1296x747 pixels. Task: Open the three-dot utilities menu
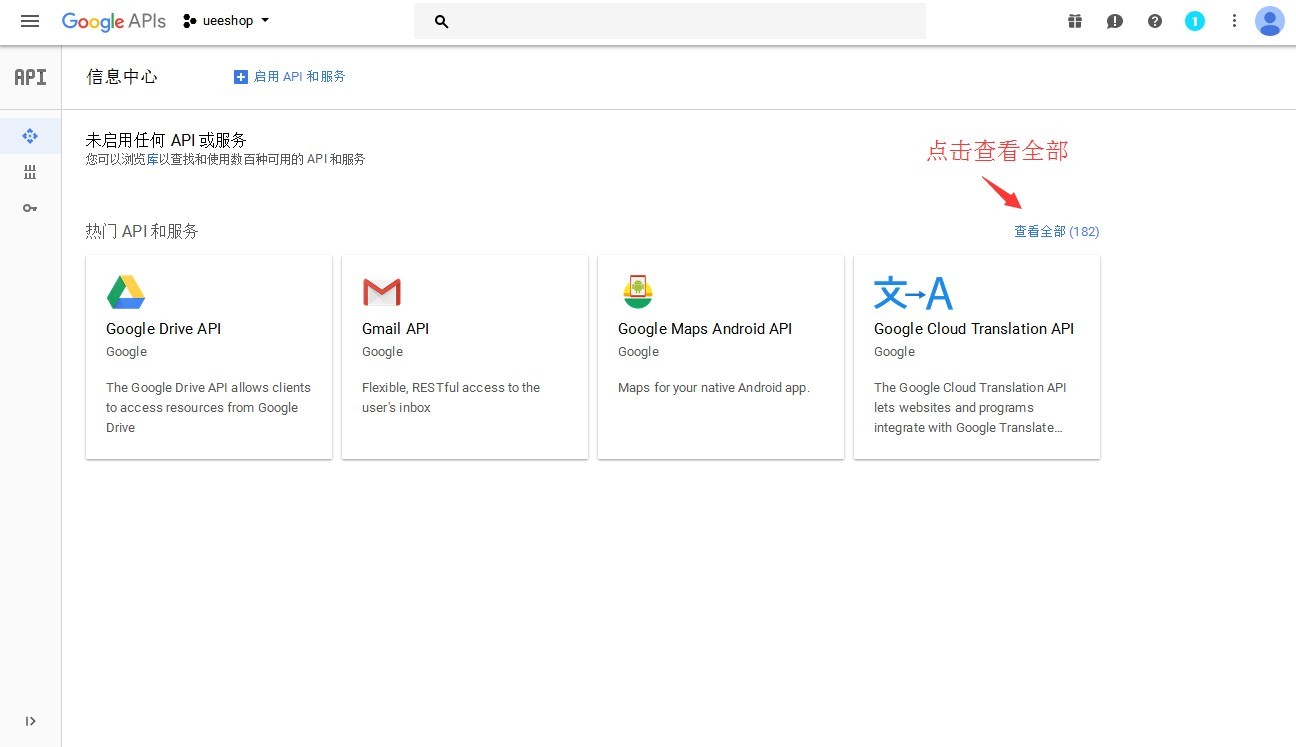1235,21
